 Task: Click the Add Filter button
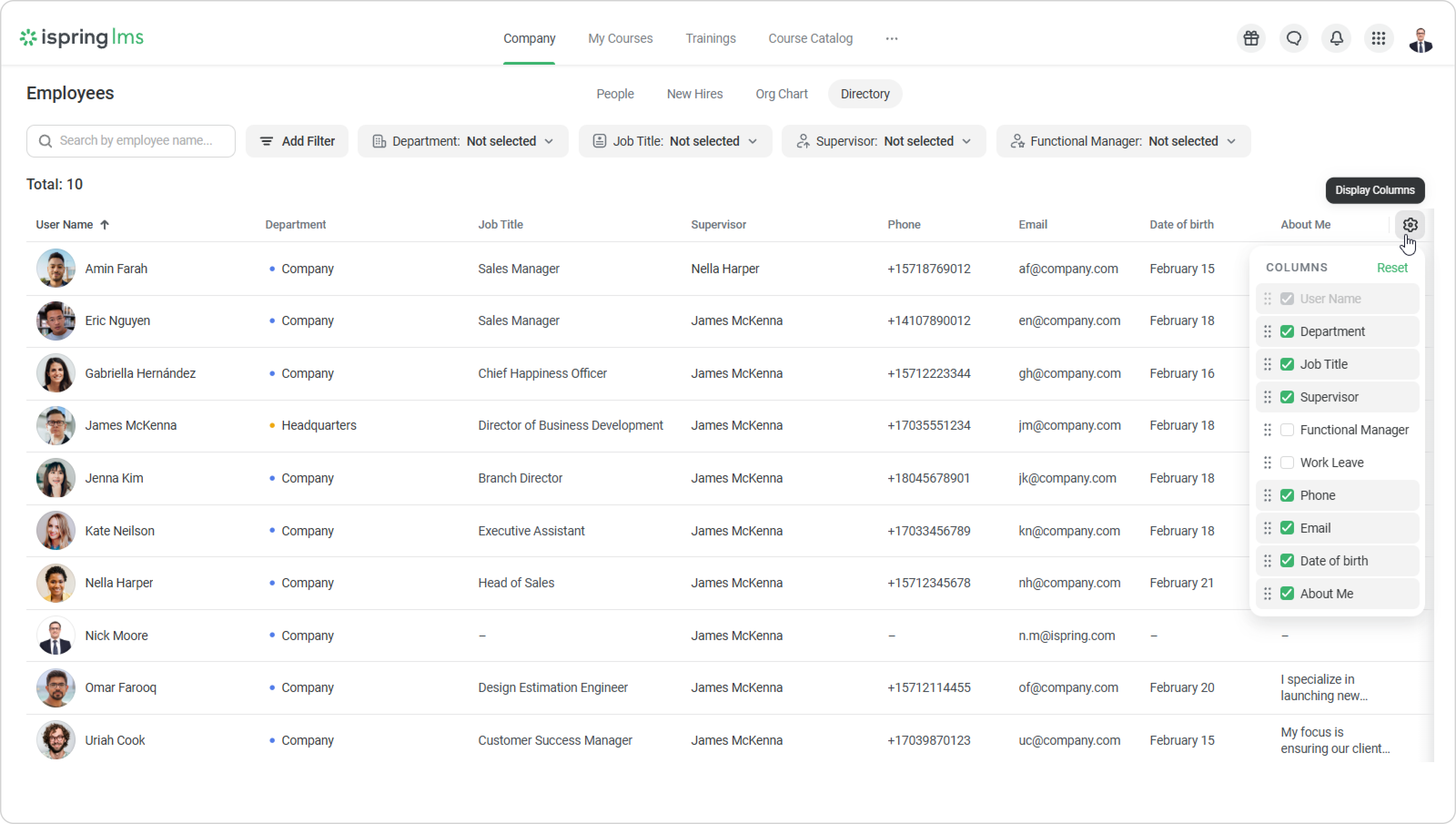click(297, 141)
